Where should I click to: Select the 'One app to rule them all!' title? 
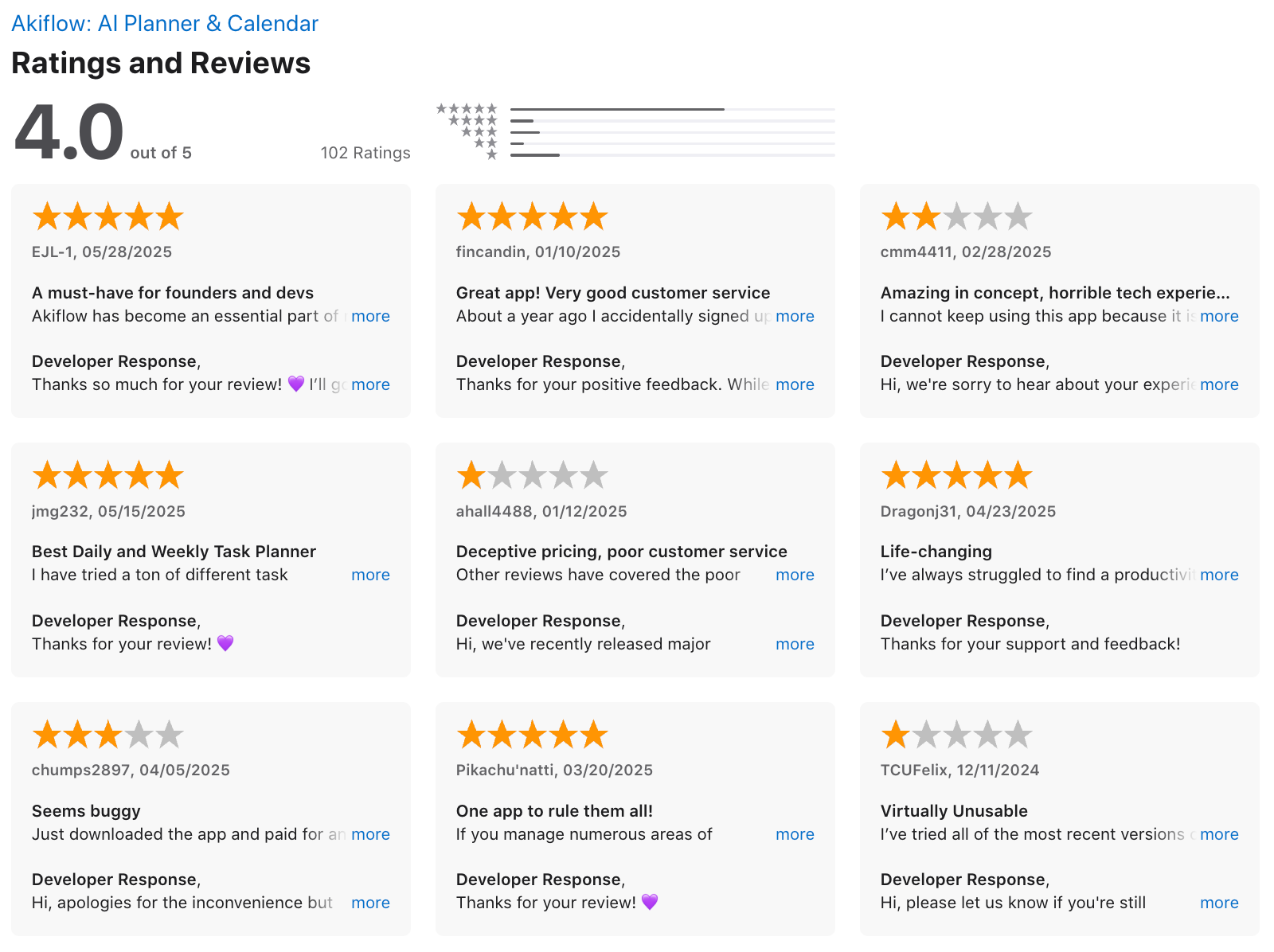click(554, 811)
